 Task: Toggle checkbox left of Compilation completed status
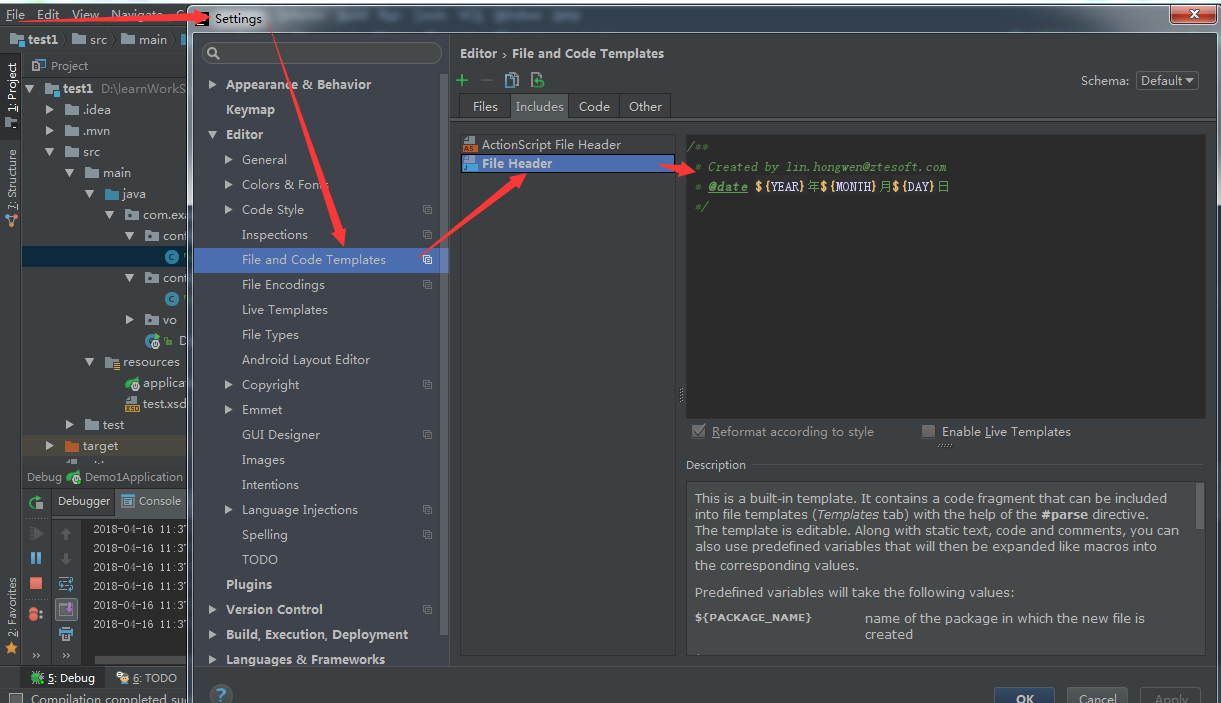[14, 698]
